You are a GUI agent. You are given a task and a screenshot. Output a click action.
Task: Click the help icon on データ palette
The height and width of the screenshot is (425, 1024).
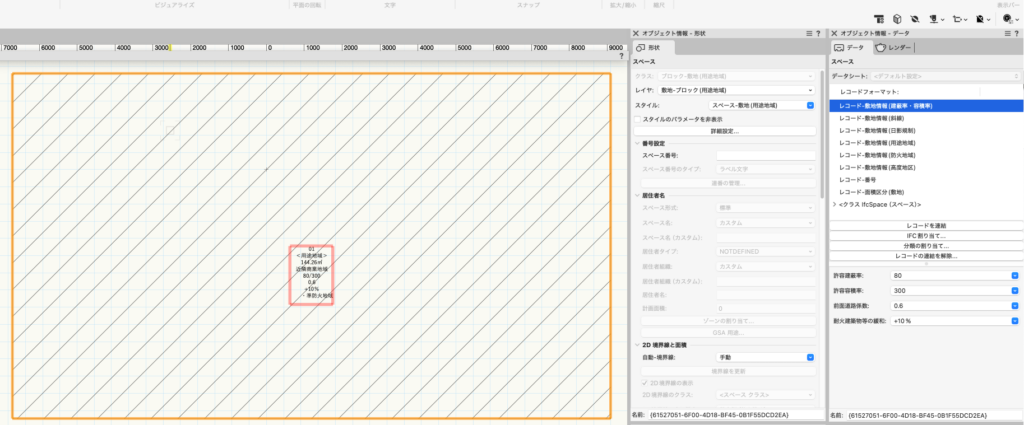(1014, 34)
